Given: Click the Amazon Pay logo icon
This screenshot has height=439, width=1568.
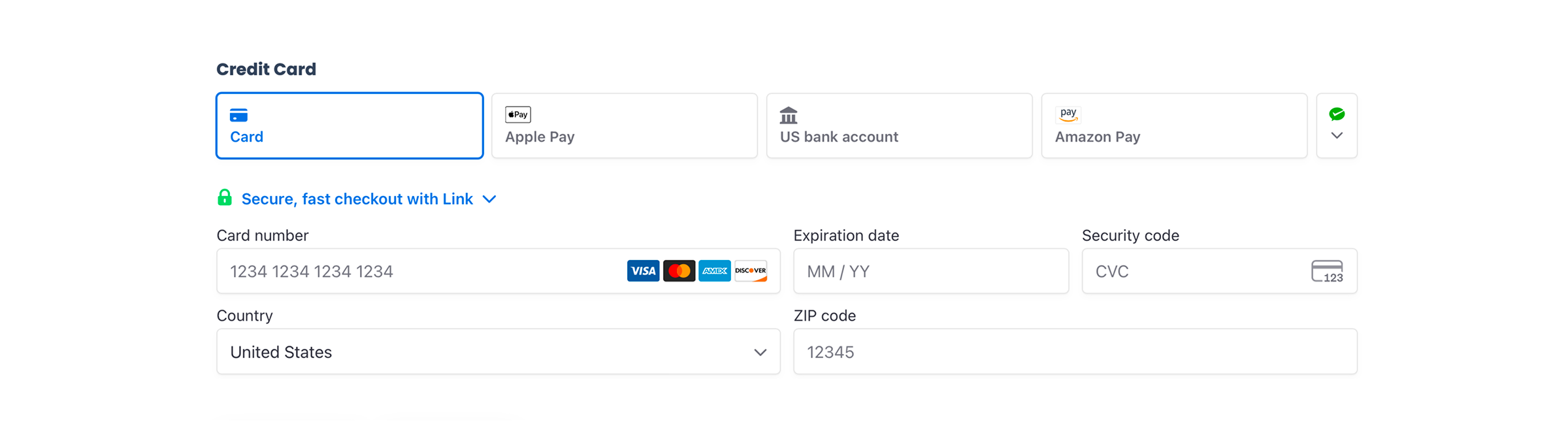Looking at the screenshot, I should coord(1068,114).
